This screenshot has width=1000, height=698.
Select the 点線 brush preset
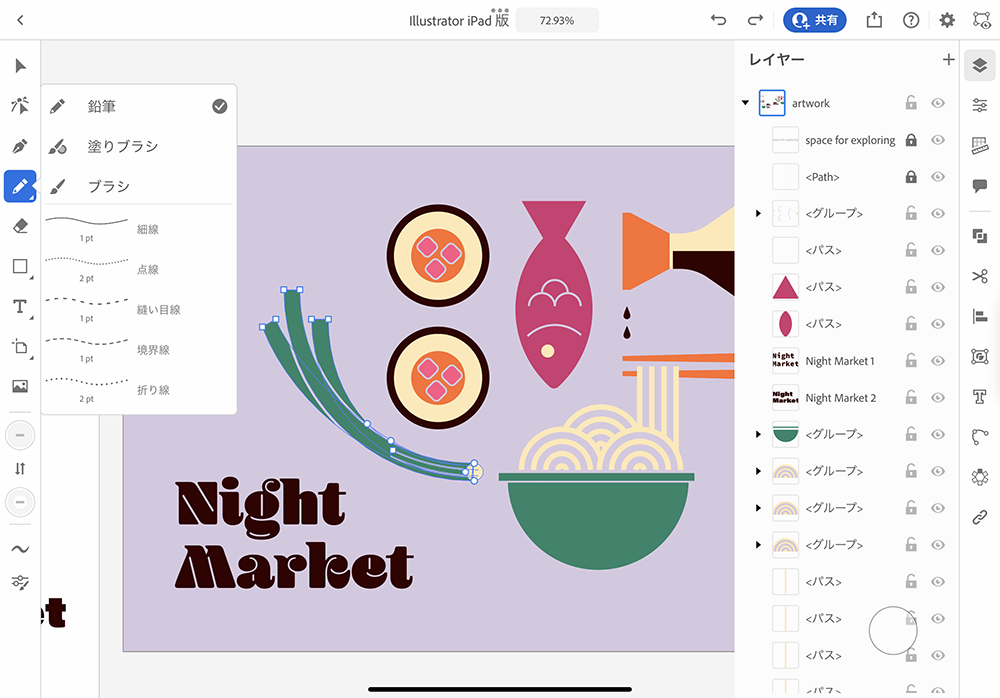click(138, 269)
